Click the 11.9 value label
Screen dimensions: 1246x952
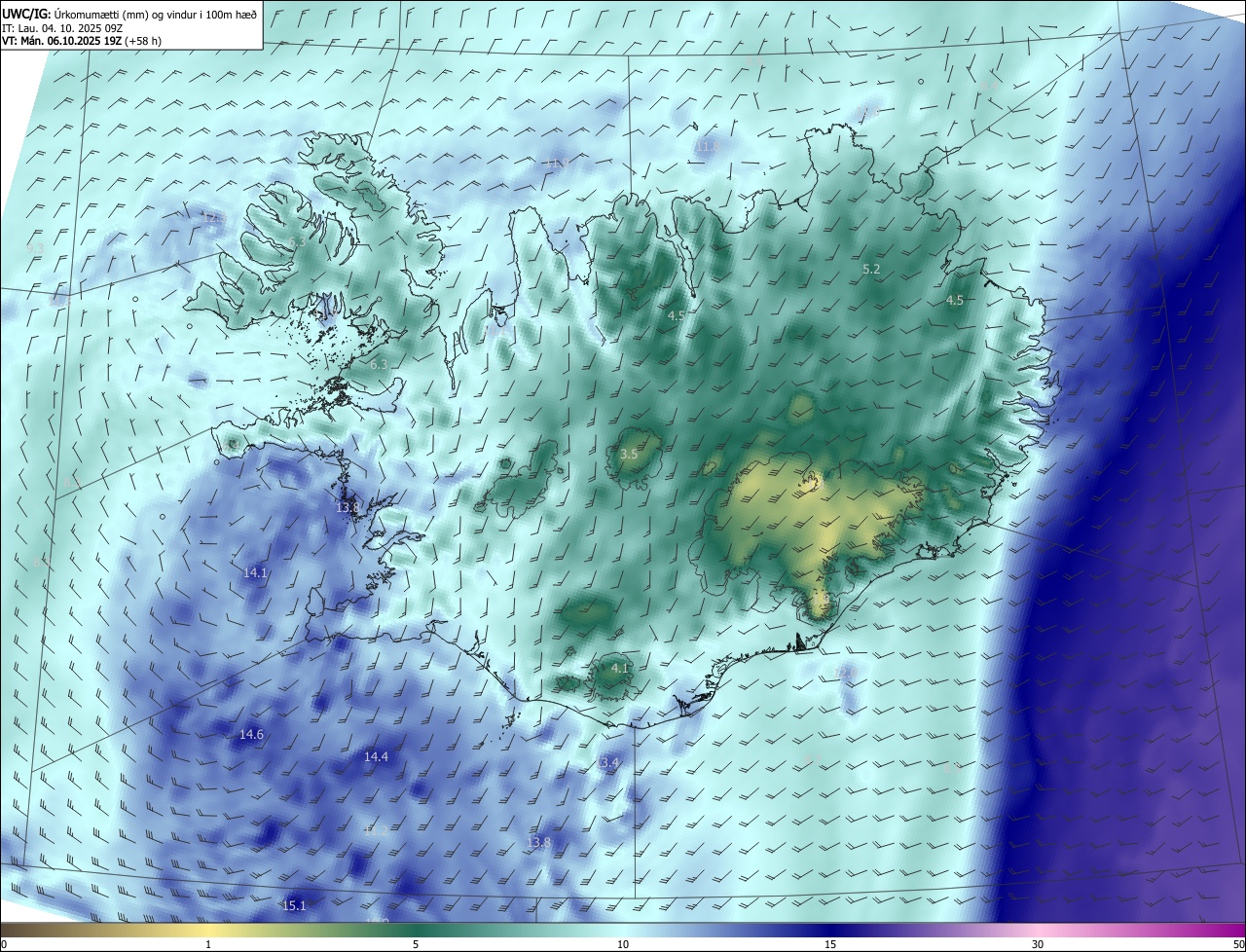tap(557, 163)
